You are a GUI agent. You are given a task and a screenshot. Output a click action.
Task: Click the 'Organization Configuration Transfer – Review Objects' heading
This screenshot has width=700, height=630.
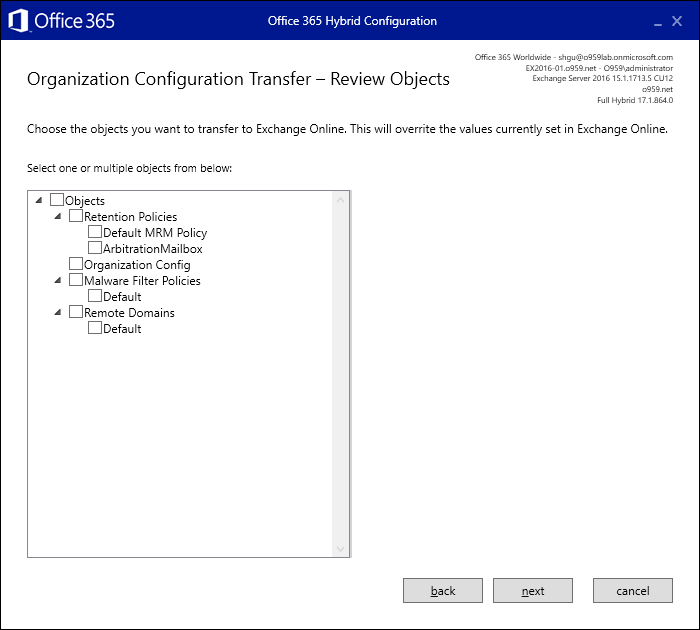point(238,79)
